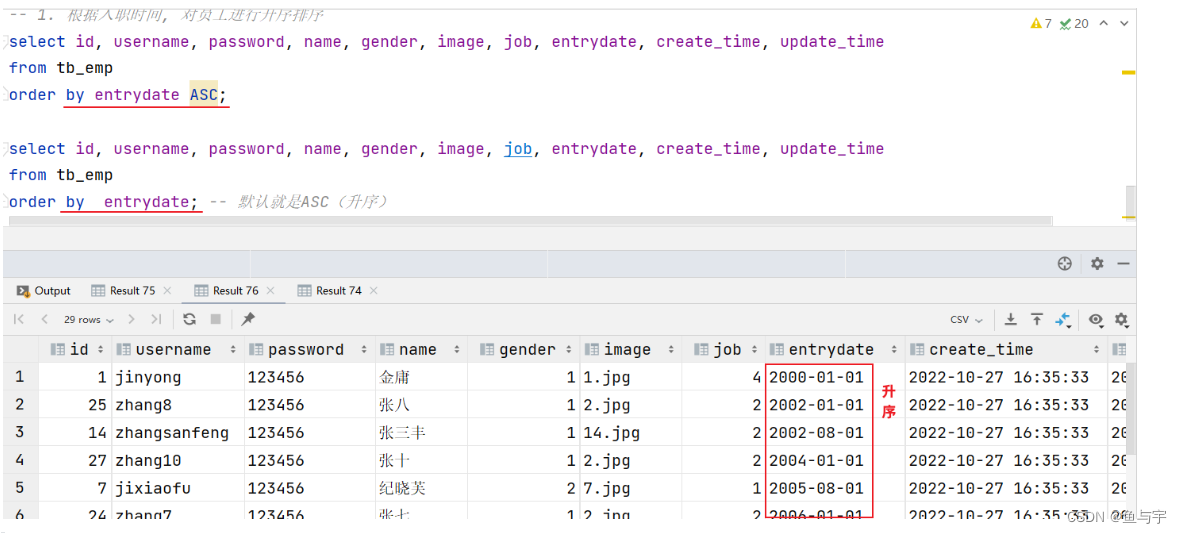The image size is (1182, 533).
Task: Go to next highlighted error arrow
Action: pos(1125,23)
